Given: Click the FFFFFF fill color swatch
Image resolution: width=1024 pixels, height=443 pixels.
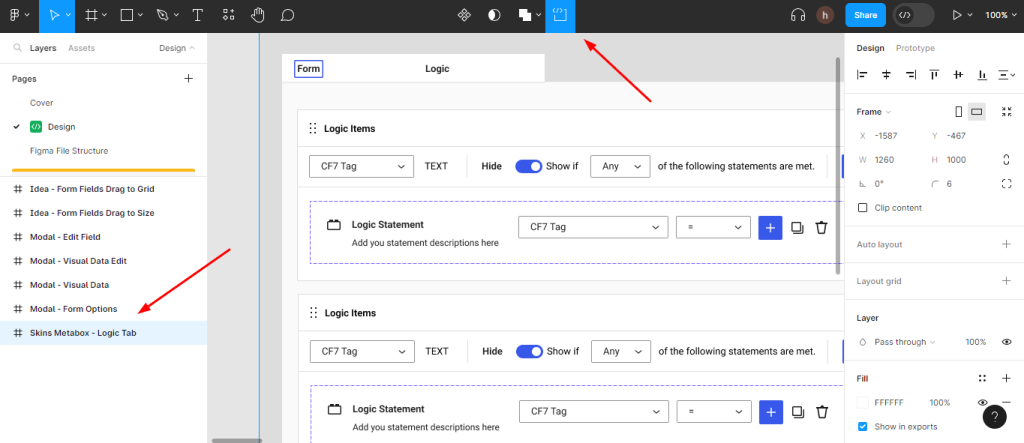Looking at the screenshot, I should coord(863,402).
